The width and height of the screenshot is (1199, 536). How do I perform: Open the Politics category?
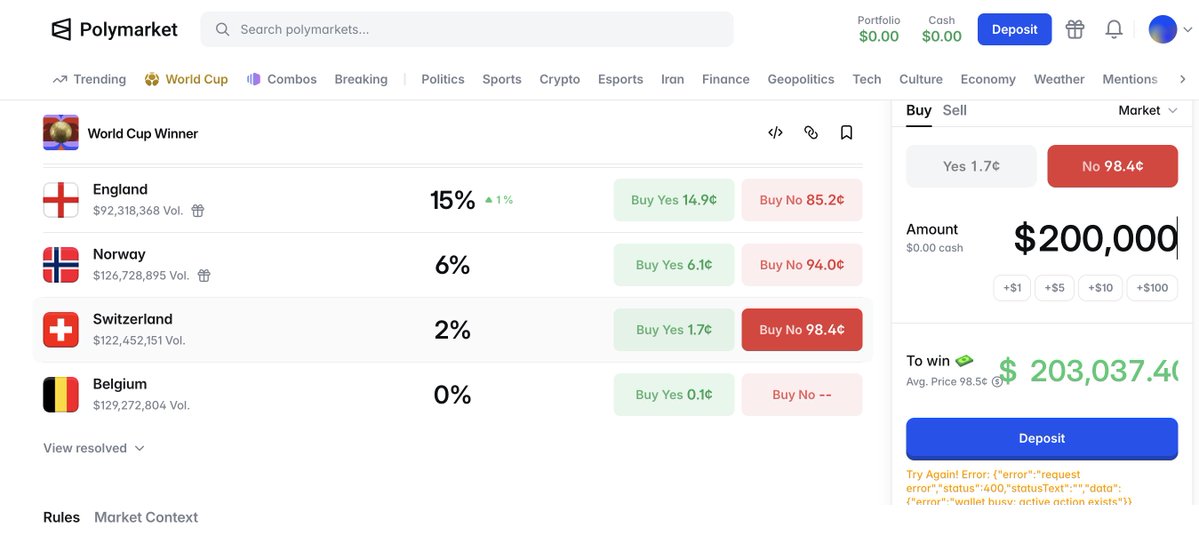(443, 79)
